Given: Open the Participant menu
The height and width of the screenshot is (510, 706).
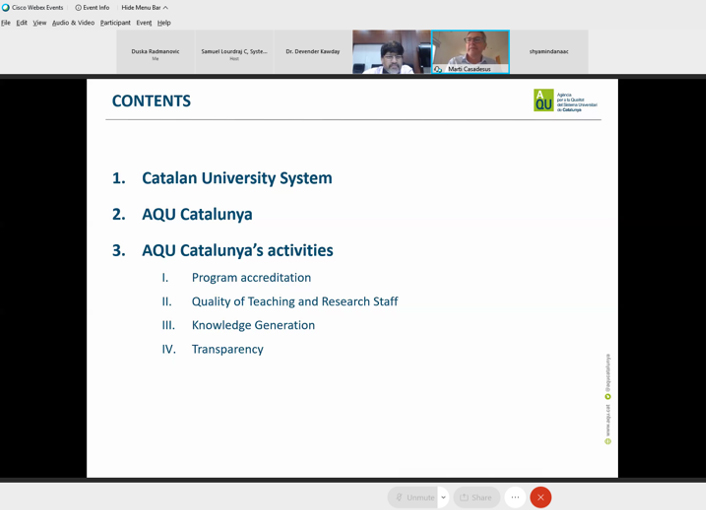Looking at the screenshot, I should tap(115, 23).
